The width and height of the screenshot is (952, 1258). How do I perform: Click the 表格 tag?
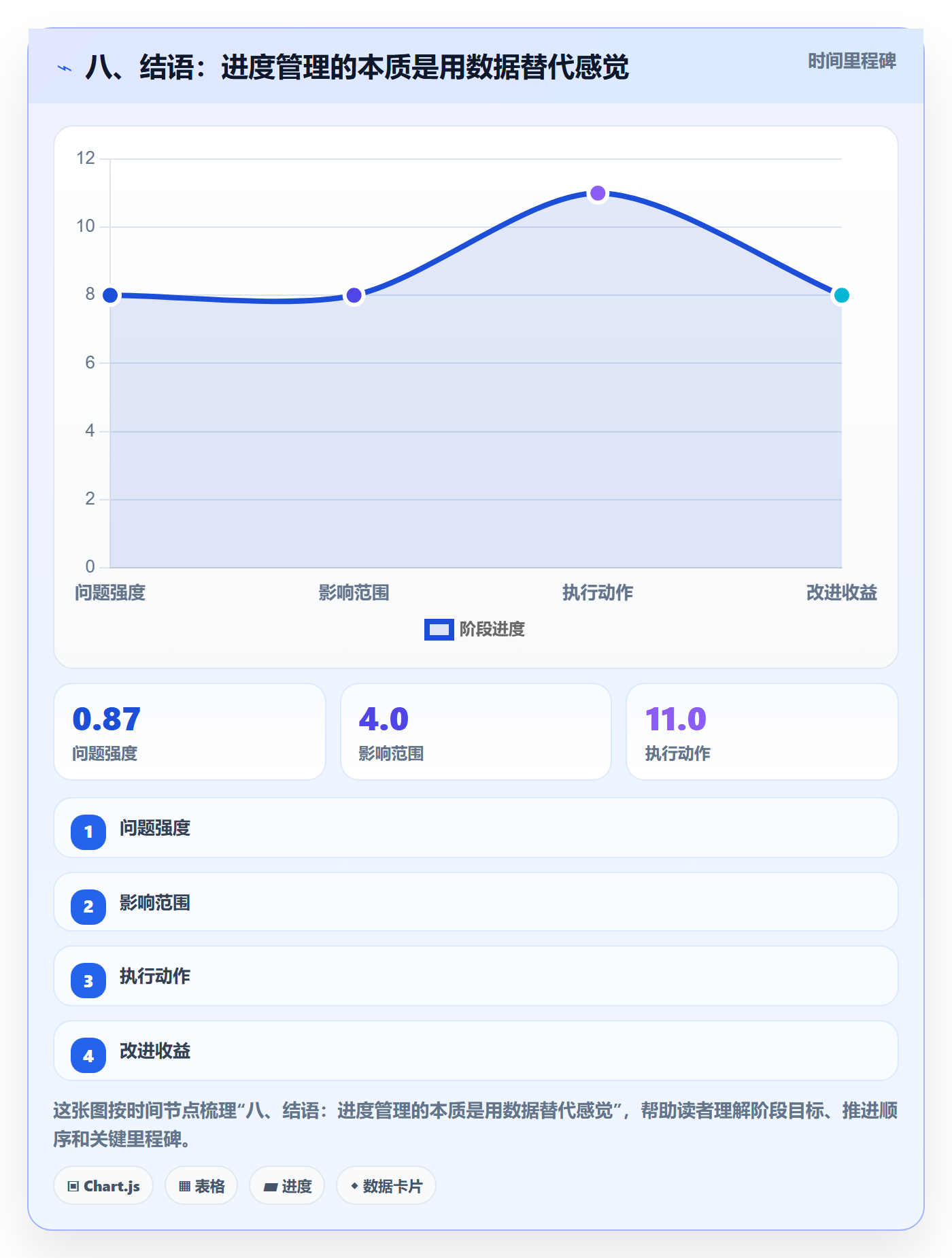click(201, 1186)
